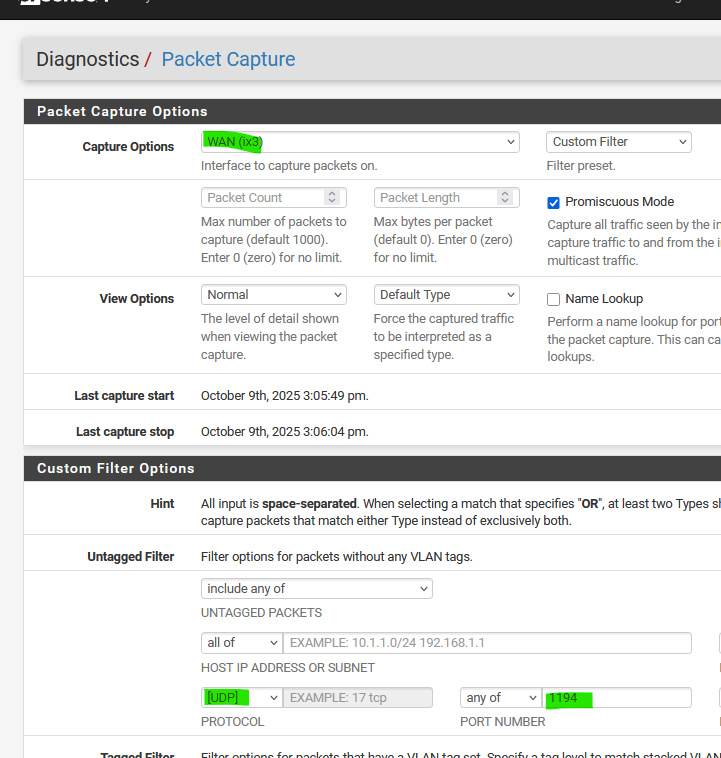Enable or disable Promiscuous Mode checkbox
Image resolution: width=721 pixels, height=758 pixels.
(554, 202)
